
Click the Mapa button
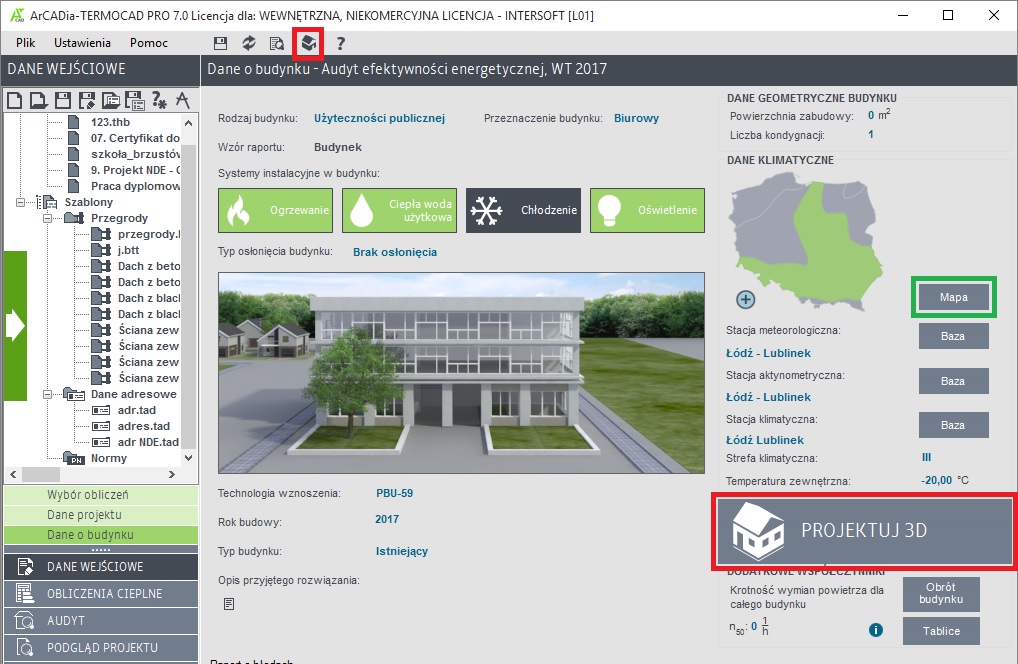[954, 297]
